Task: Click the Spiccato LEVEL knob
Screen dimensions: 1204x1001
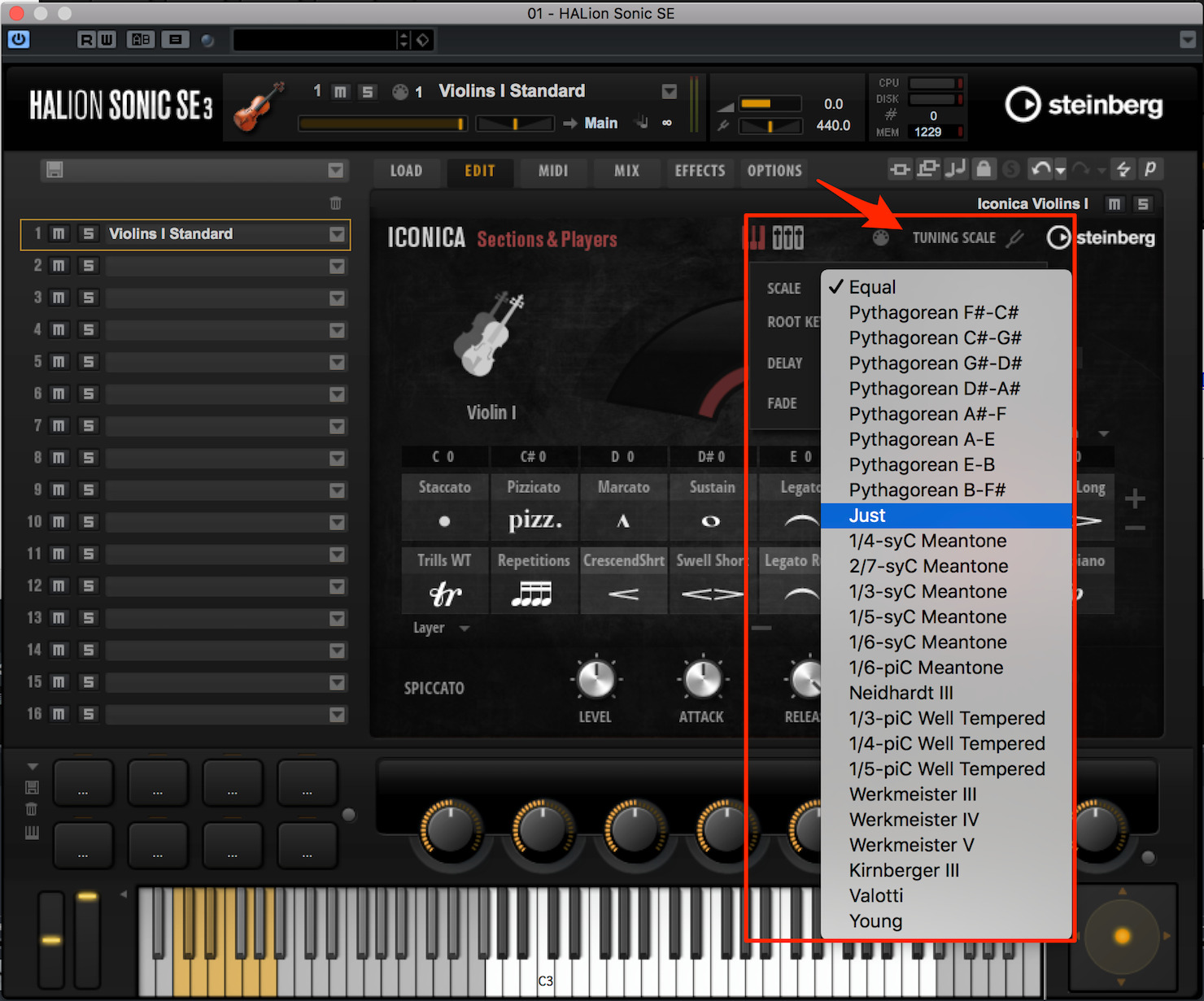Action: pos(595,679)
